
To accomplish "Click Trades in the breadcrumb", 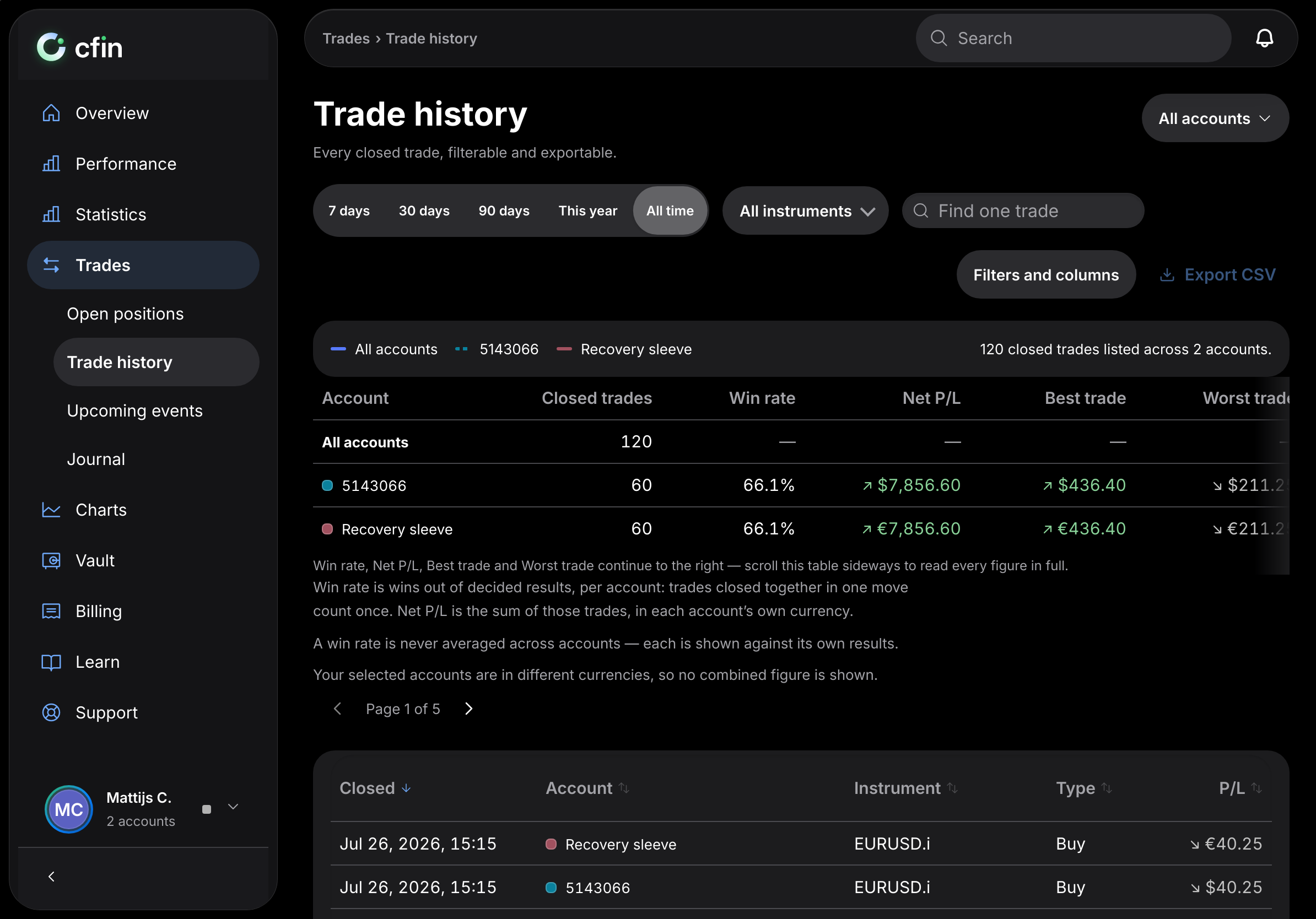I will [346, 39].
